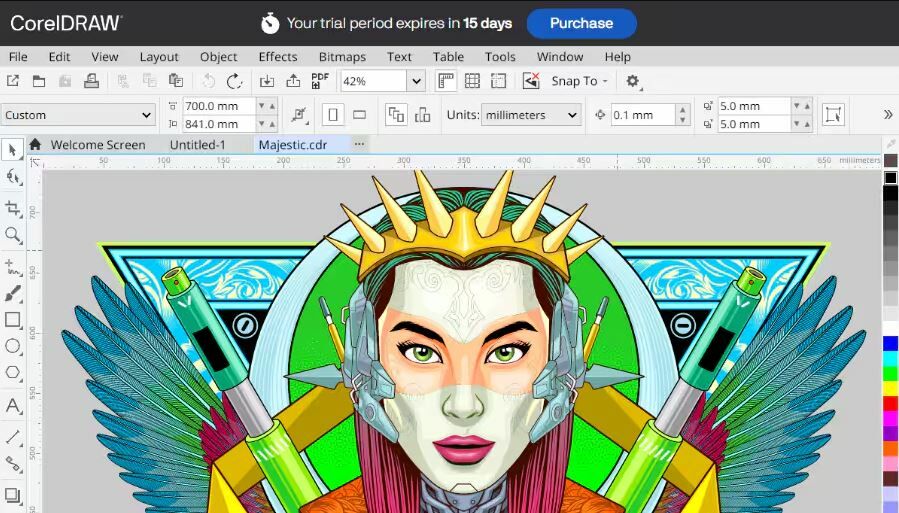Image resolution: width=899 pixels, height=513 pixels.
Task: Click the page width 700.0 mm field
Action: point(219,106)
